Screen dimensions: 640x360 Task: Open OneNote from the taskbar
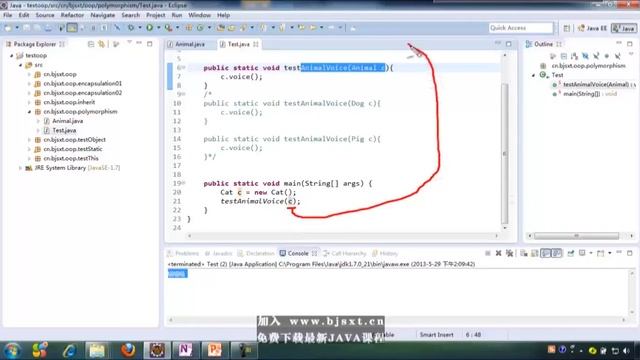(x=185, y=350)
